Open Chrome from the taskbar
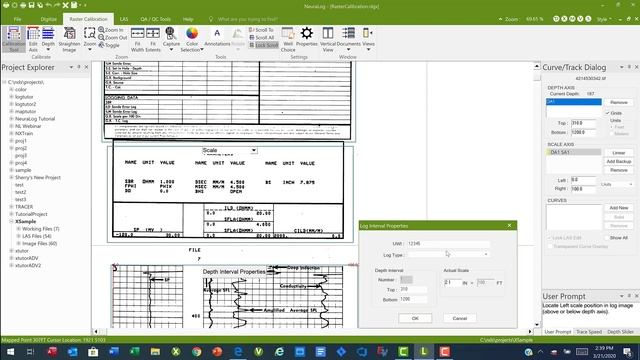This screenshot has width=640, height=360. (x=196, y=351)
